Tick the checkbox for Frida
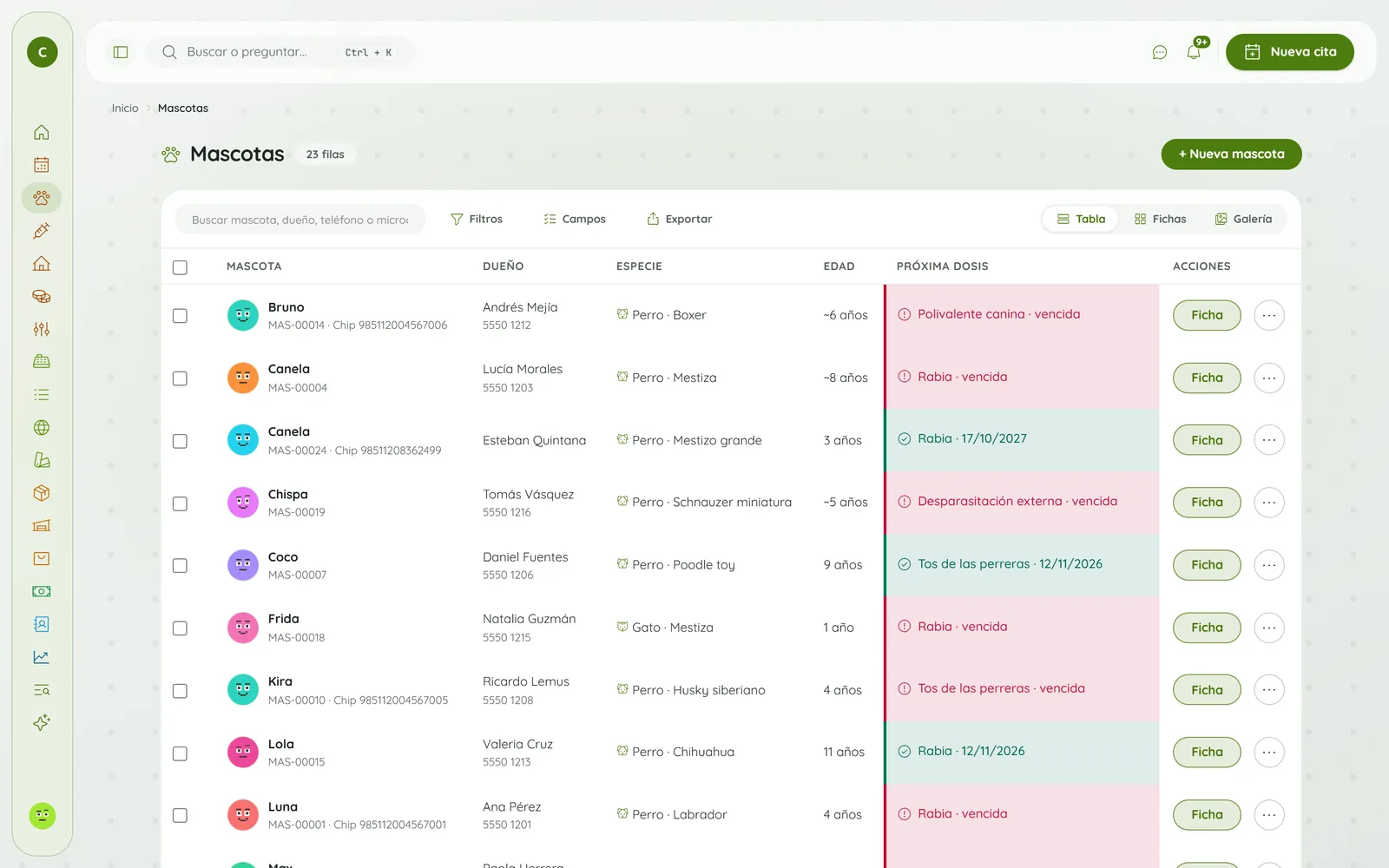The image size is (1389, 868). [180, 628]
